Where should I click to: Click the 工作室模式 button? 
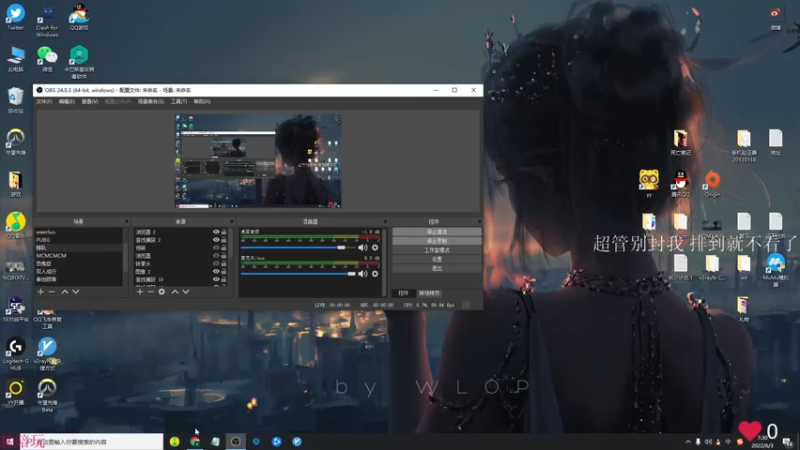[x=437, y=250]
